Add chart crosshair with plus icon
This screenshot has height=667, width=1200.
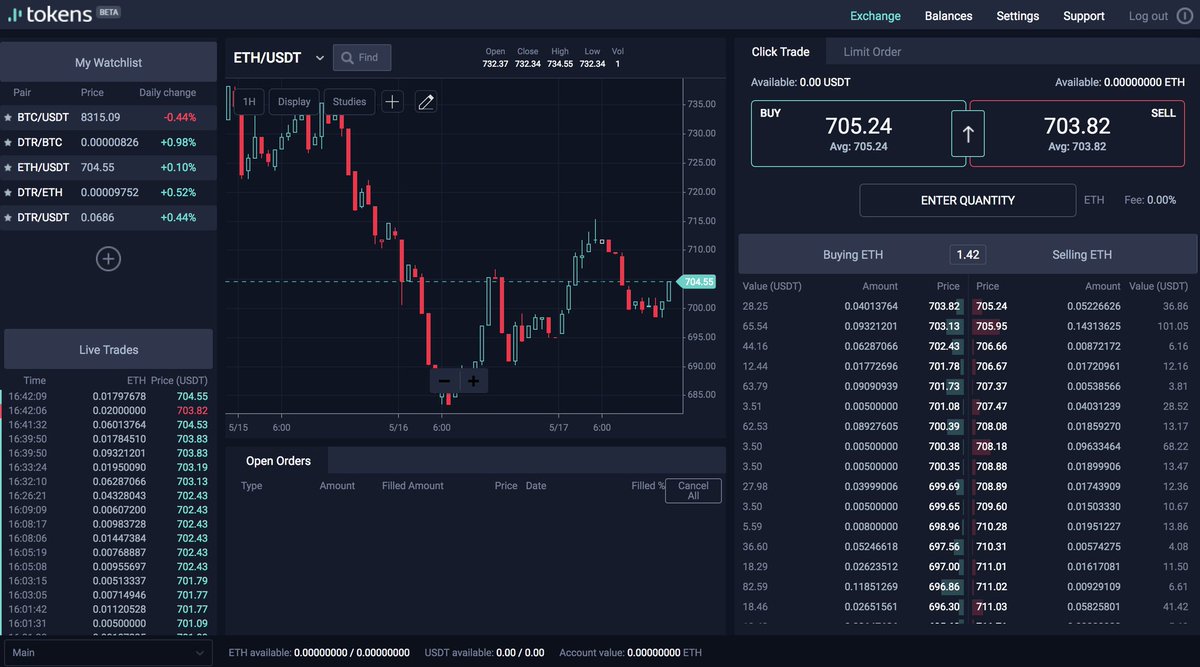[393, 101]
